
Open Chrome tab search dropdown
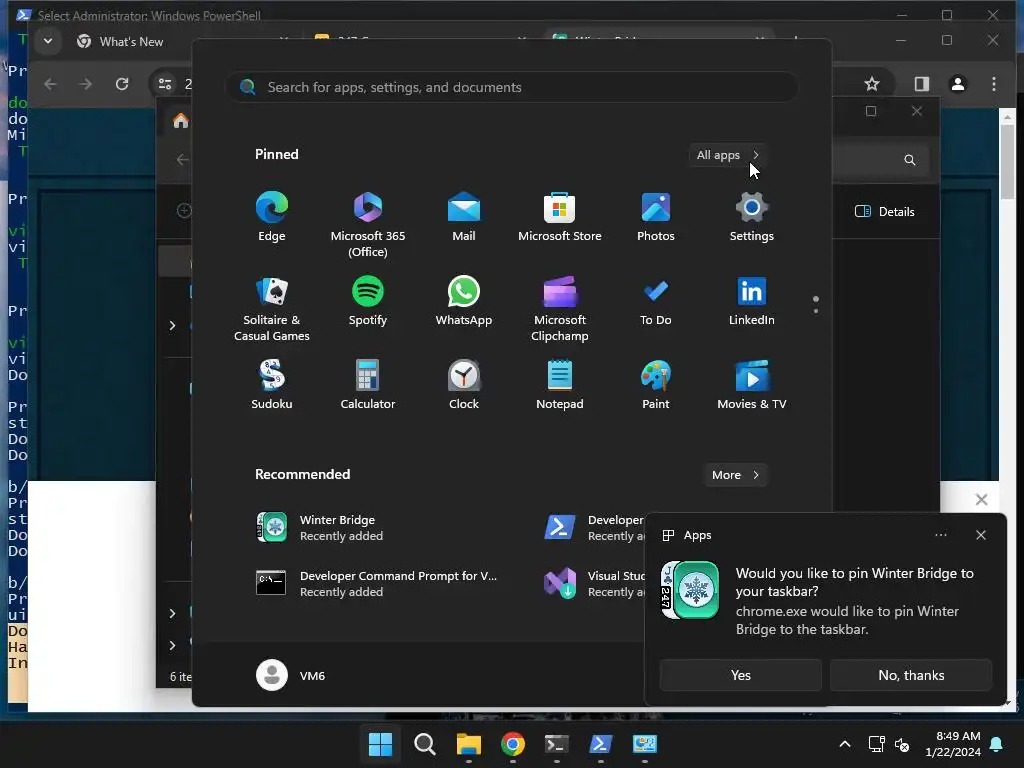[48, 40]
